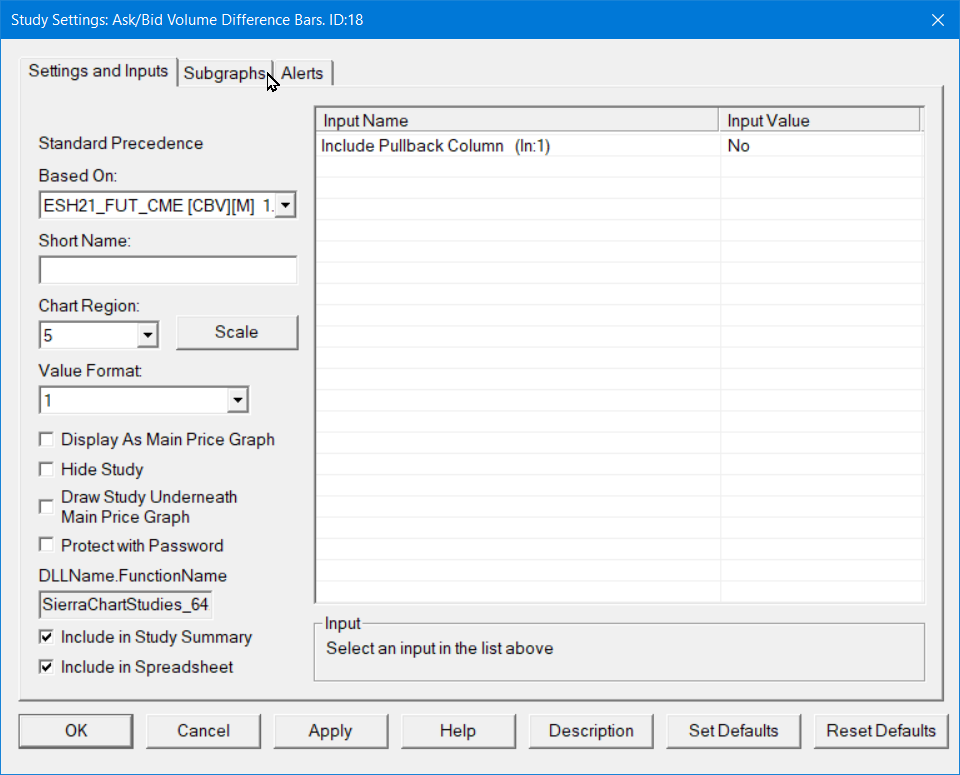Image resolution: width=960 pixels, height=775 pixels.
Task: Open the Value Format dropdown
Action: tap(238, 400)
